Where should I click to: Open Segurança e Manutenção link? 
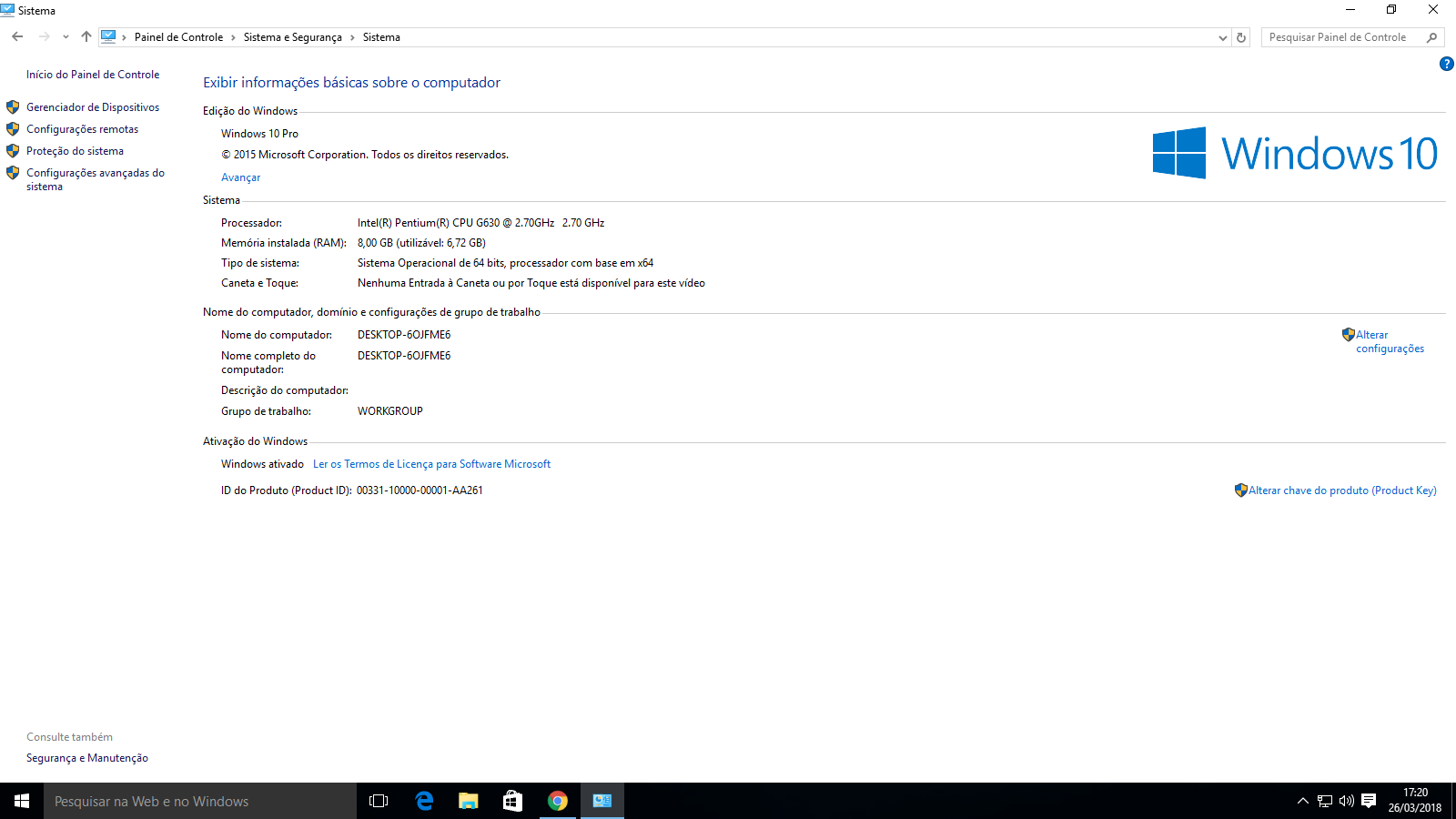pos(87,758)
